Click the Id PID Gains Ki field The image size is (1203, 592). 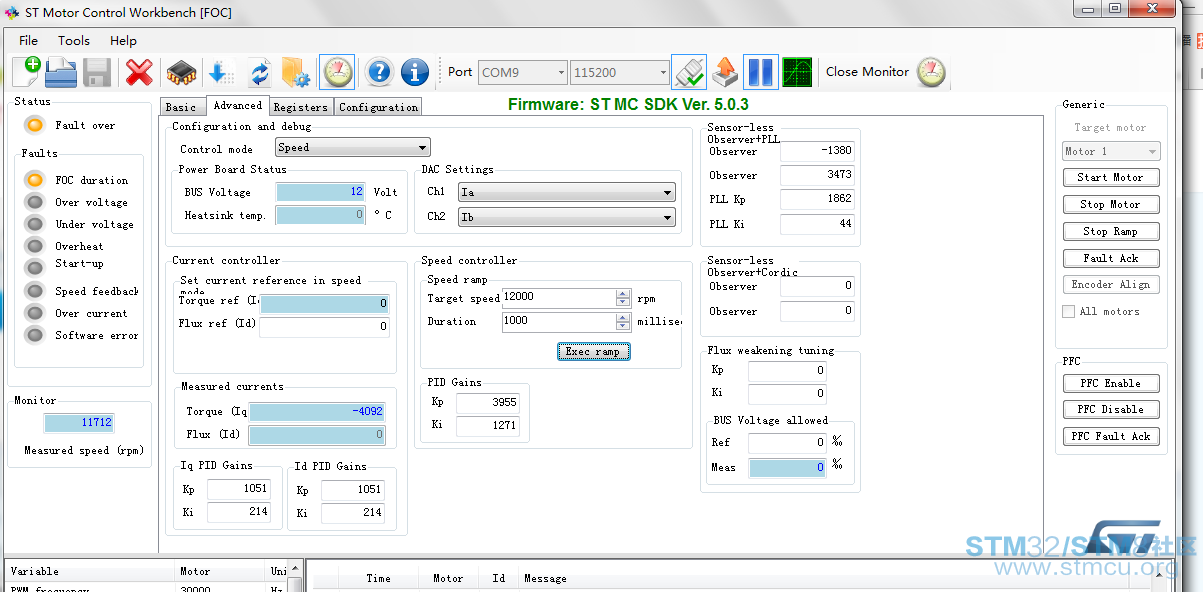[x=353, y=512]
